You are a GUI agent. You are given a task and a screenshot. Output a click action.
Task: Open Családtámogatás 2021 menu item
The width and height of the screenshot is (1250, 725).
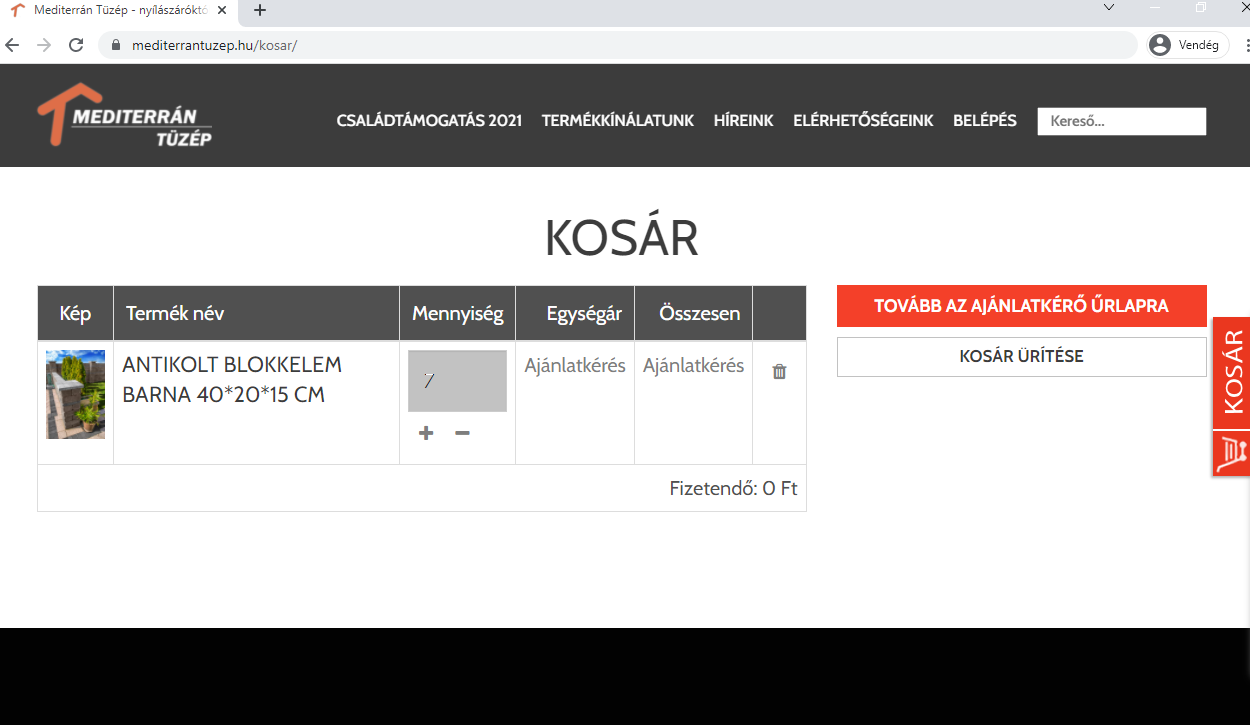tap(429, 120)
